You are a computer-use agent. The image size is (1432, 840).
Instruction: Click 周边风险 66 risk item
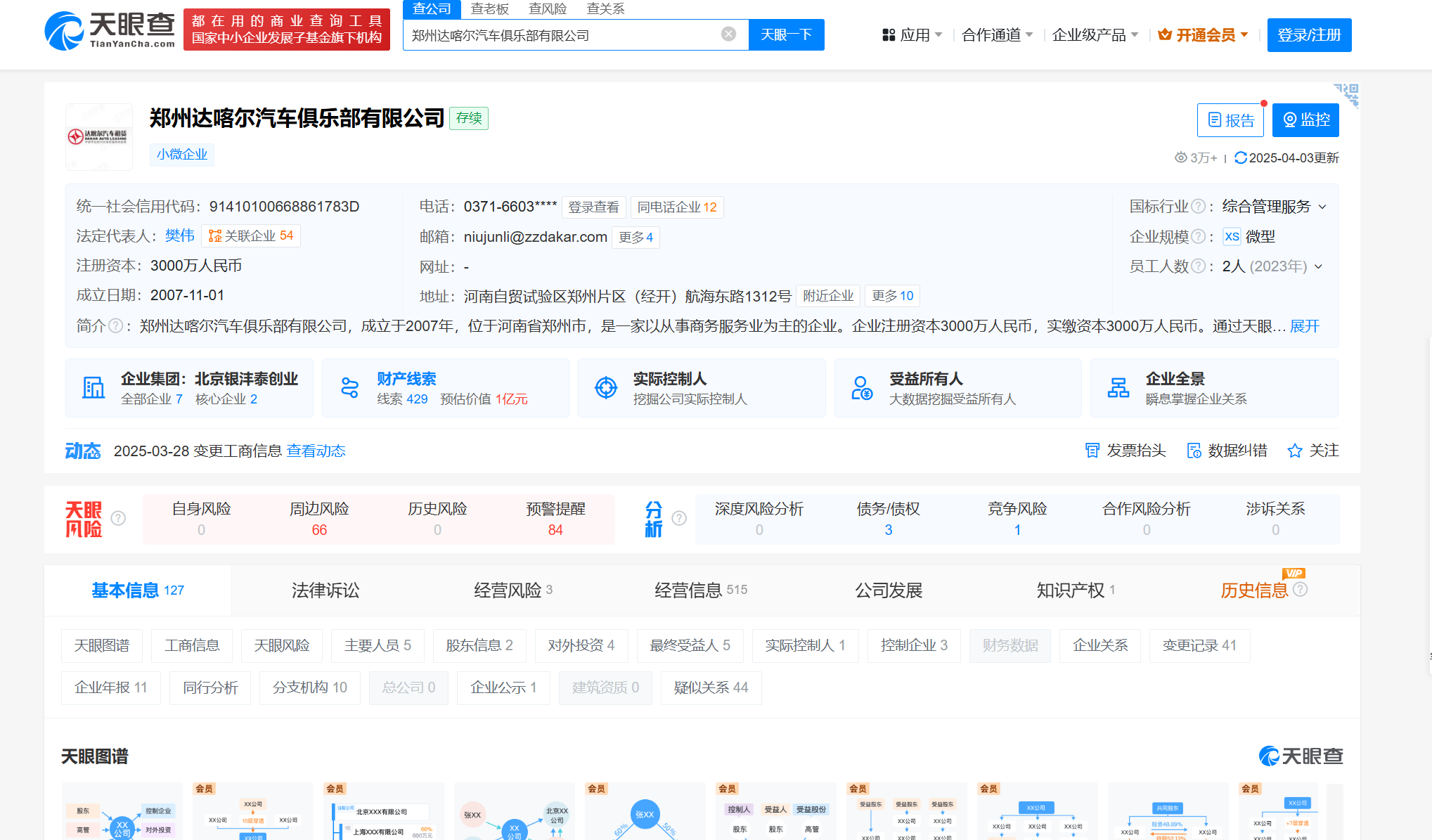coord(319,519)
